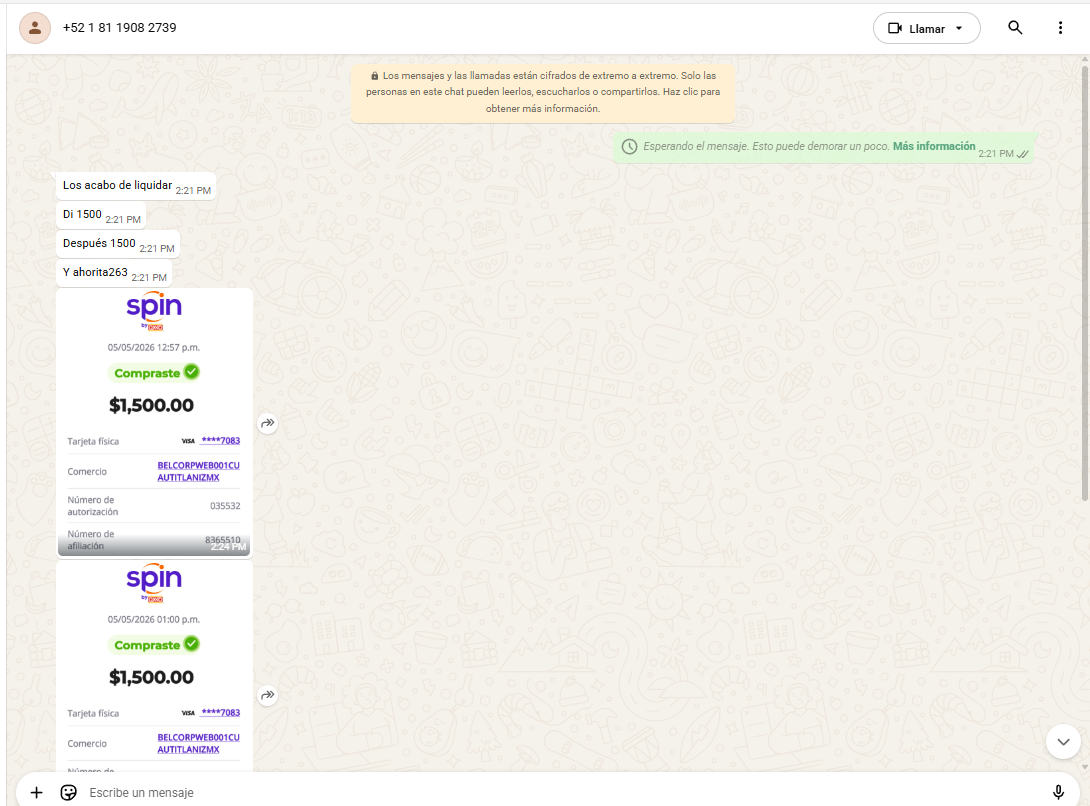Open the attach plus menu
This screenshot has height=806, width=1090.
pyautogui.click(x=37, y=792)
